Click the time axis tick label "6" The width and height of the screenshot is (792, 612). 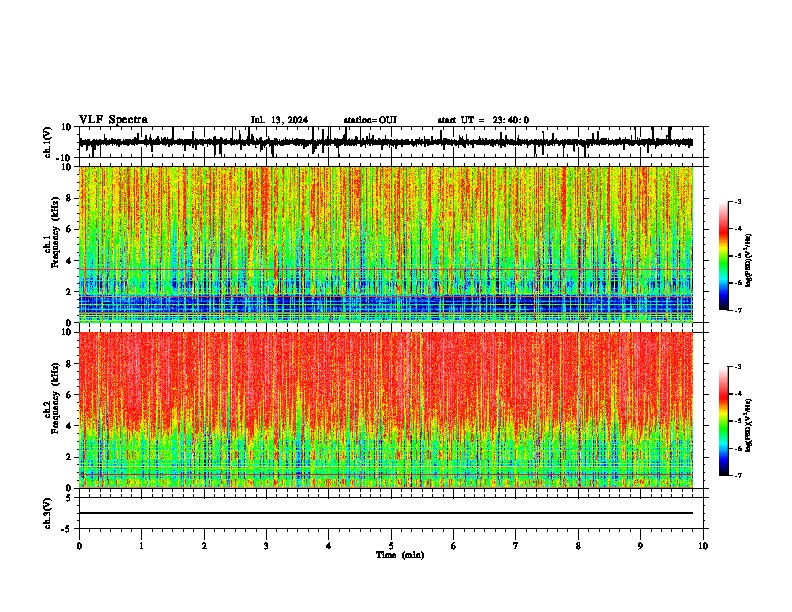454,546
